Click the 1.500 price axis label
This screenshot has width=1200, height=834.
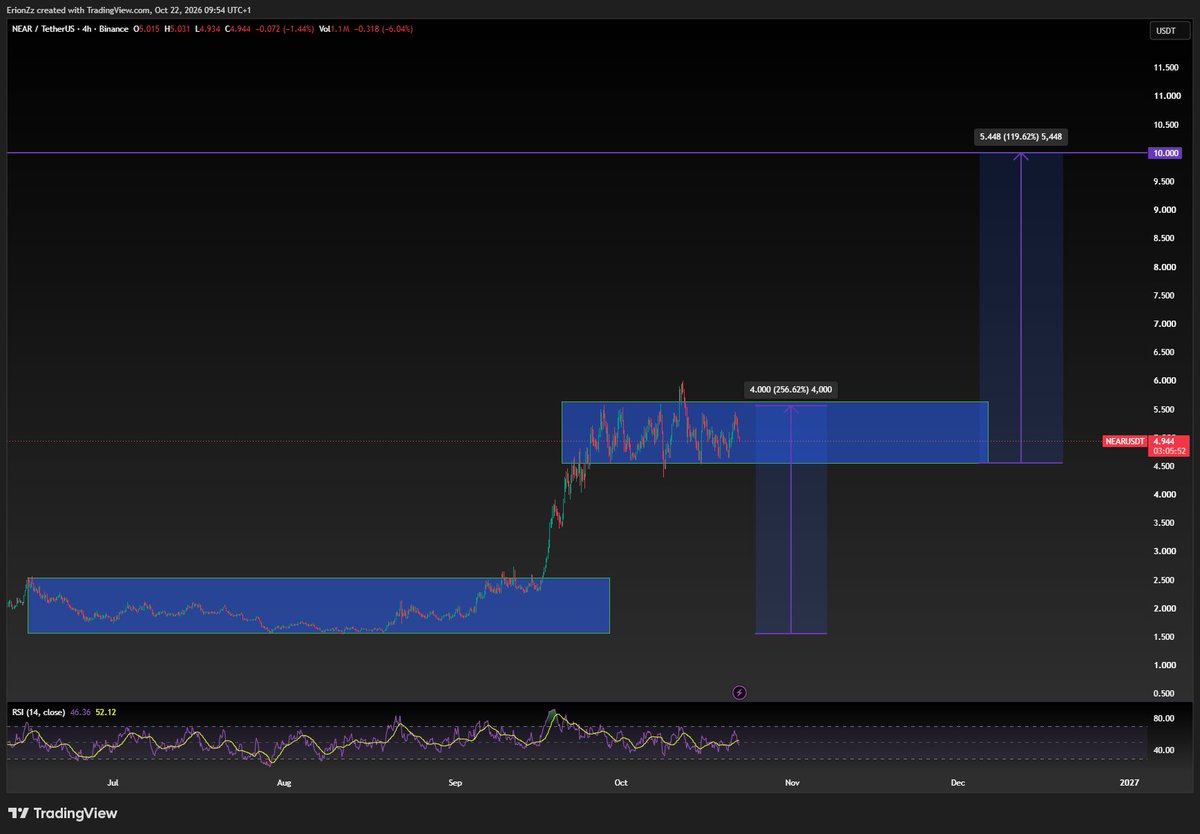1166,637
